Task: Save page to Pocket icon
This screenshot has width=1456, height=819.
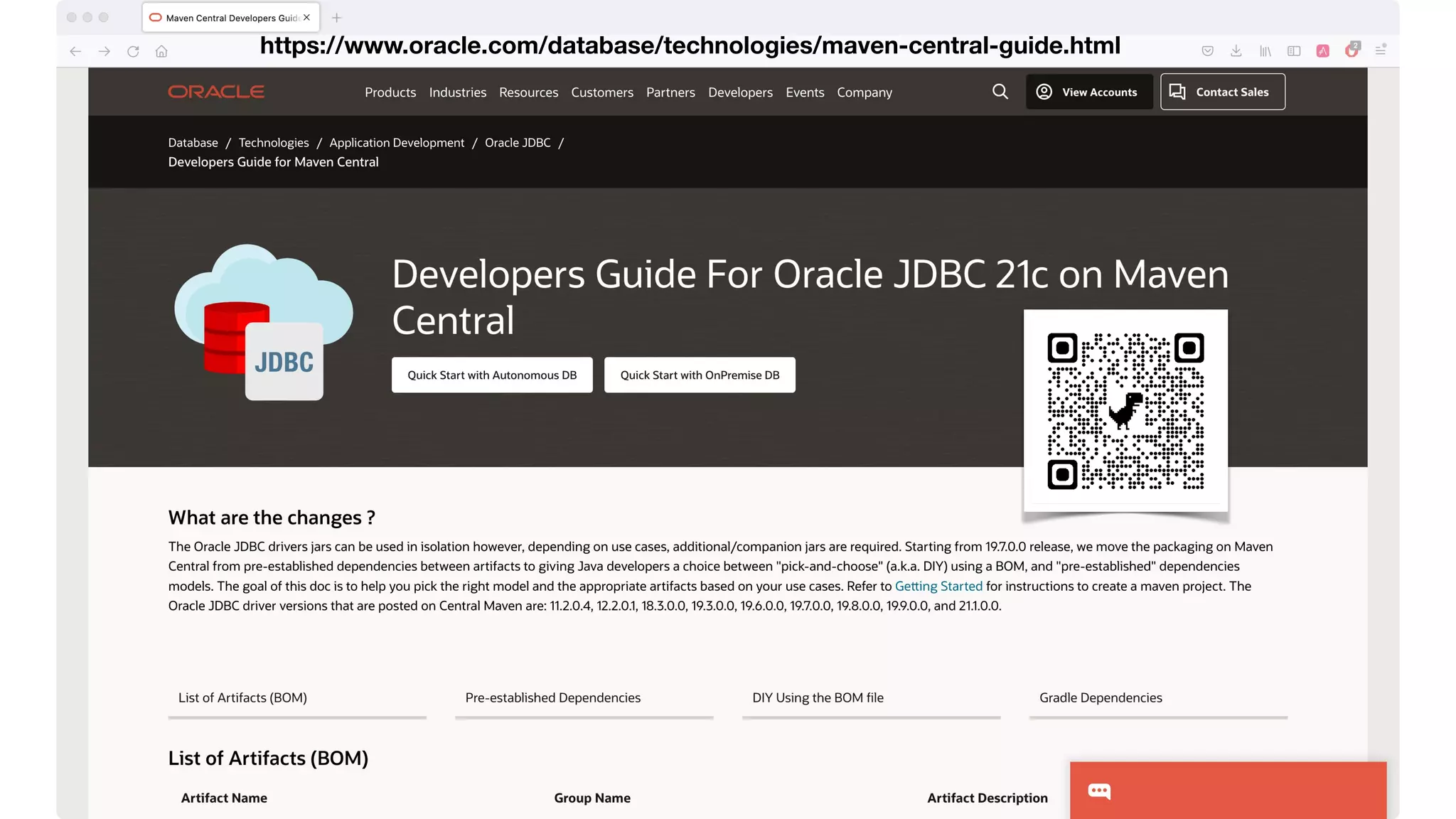Action: tap(1207, 51)
